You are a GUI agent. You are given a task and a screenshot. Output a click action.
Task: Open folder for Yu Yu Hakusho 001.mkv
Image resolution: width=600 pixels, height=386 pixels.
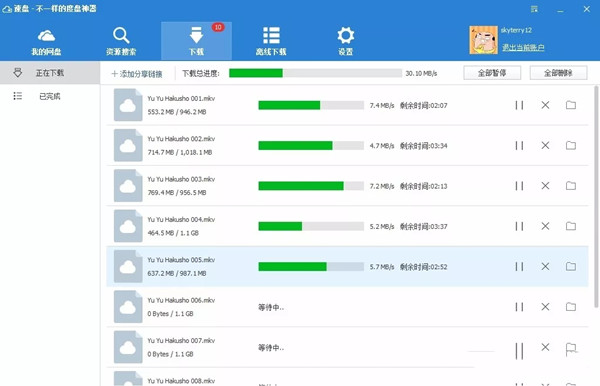pyautogui.click(x=571, y=105)
